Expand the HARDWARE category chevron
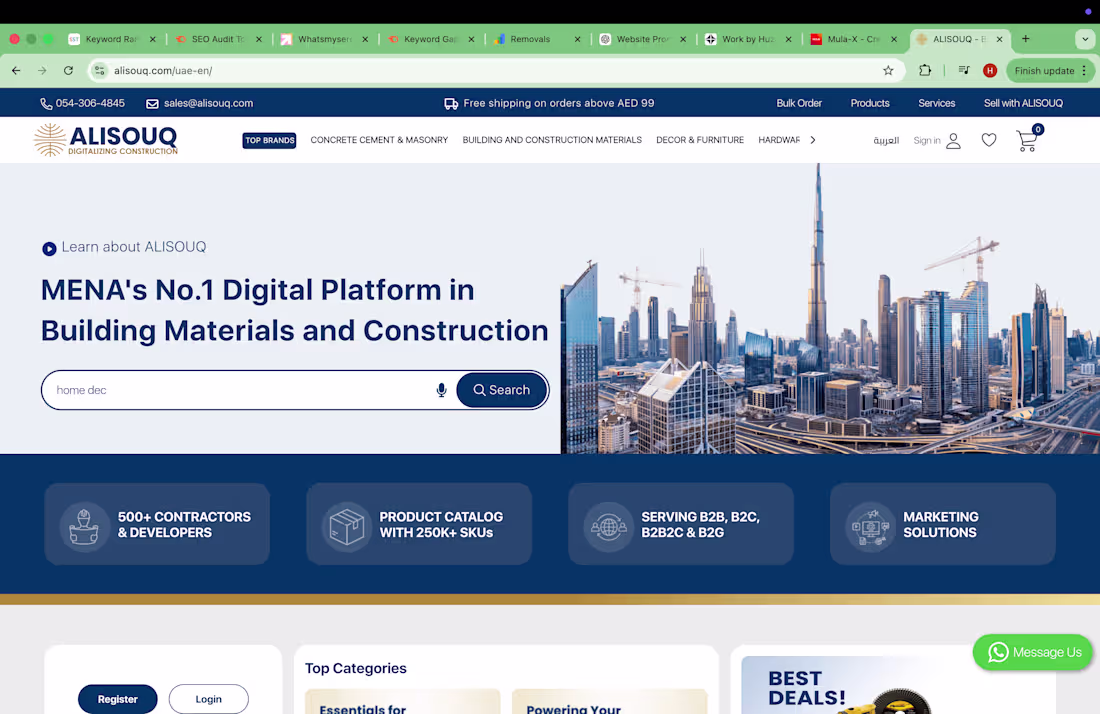Viewport: 1100px width, 714px height. tap(813, 140)
